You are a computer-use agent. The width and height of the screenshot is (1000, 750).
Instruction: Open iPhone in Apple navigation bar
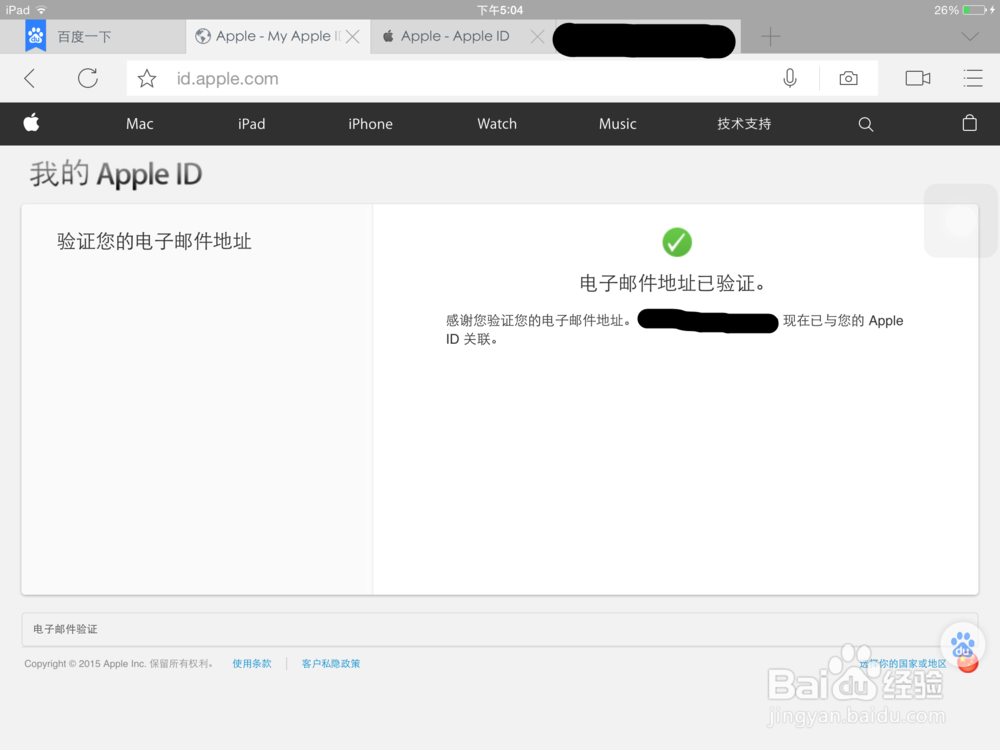click(371, 124)
